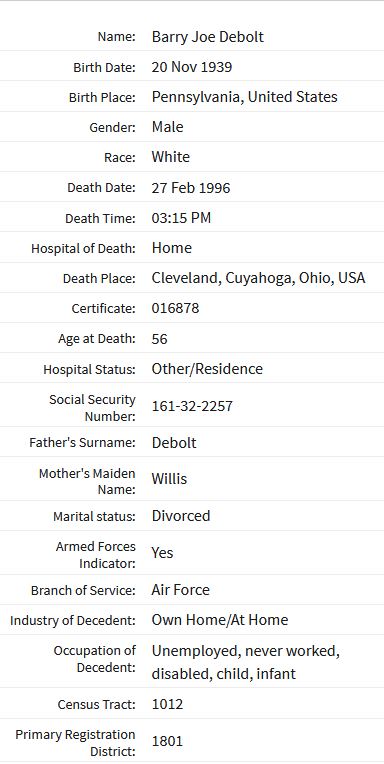
Task: Click the Gender value Male
Action: coord(167,127)
